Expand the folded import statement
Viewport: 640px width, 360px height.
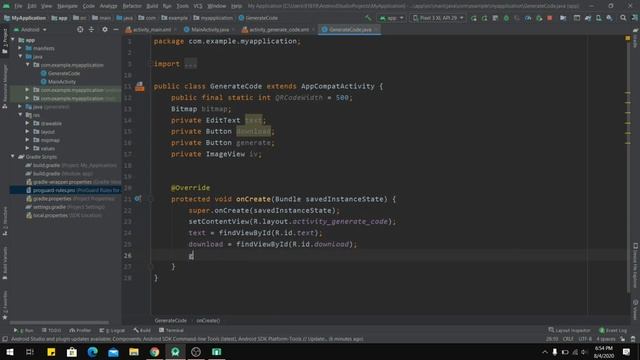point(190,64)
